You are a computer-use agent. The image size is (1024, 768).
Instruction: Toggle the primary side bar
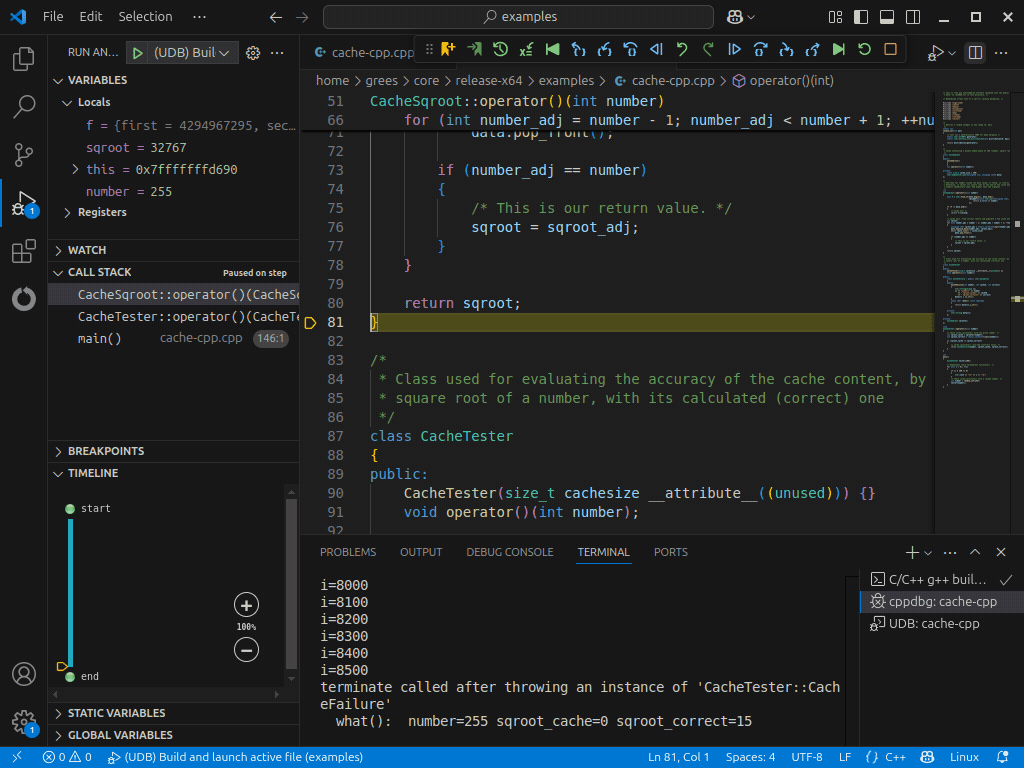coord(861,17)
